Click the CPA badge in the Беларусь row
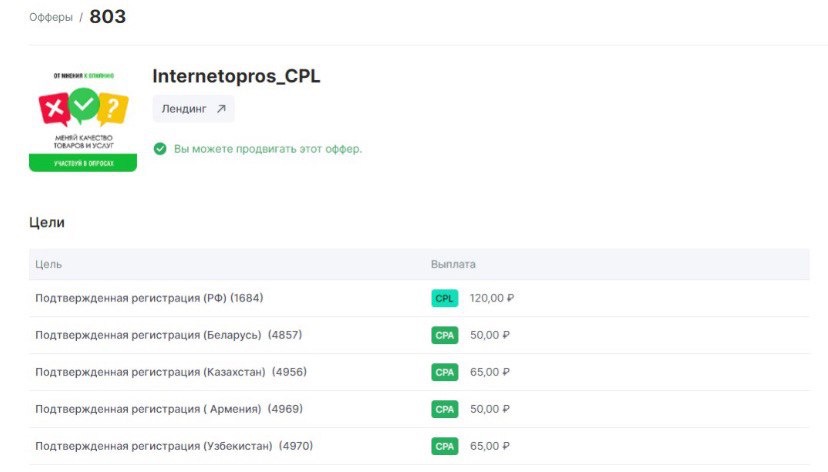 tap(445, 335)
